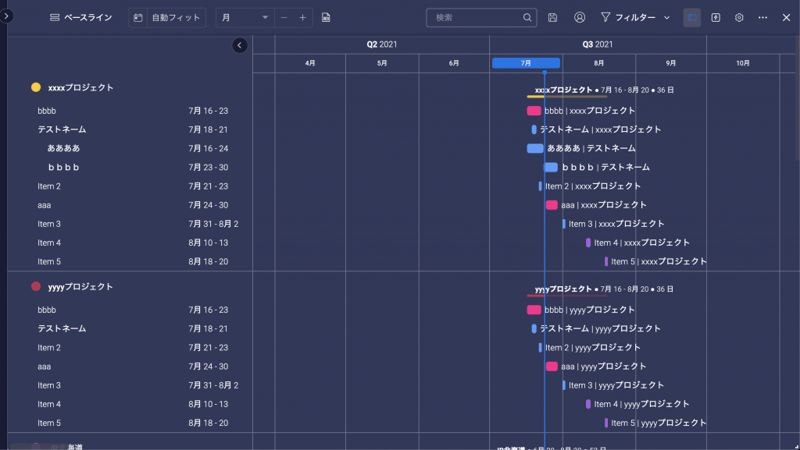This screenshot has width=800, height=450.
Task: Click the xxxxプロジェクト yellow color dot
Action: 36,88
